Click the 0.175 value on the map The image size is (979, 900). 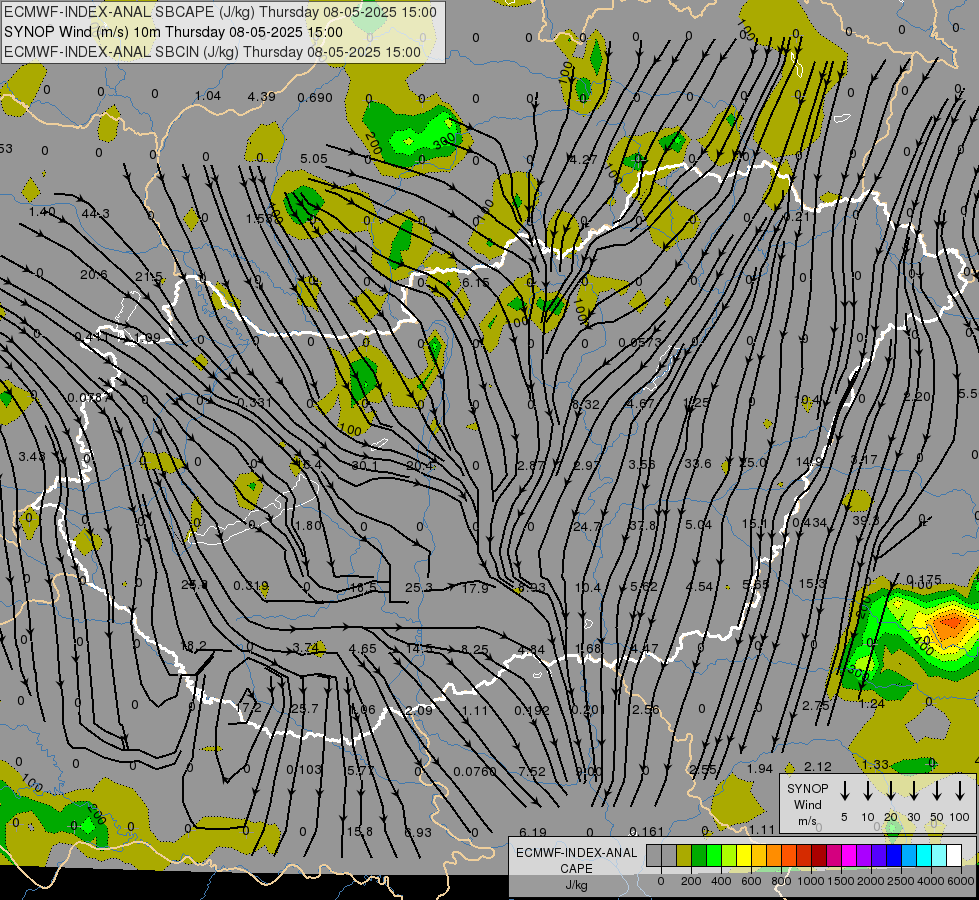[923, 579]
